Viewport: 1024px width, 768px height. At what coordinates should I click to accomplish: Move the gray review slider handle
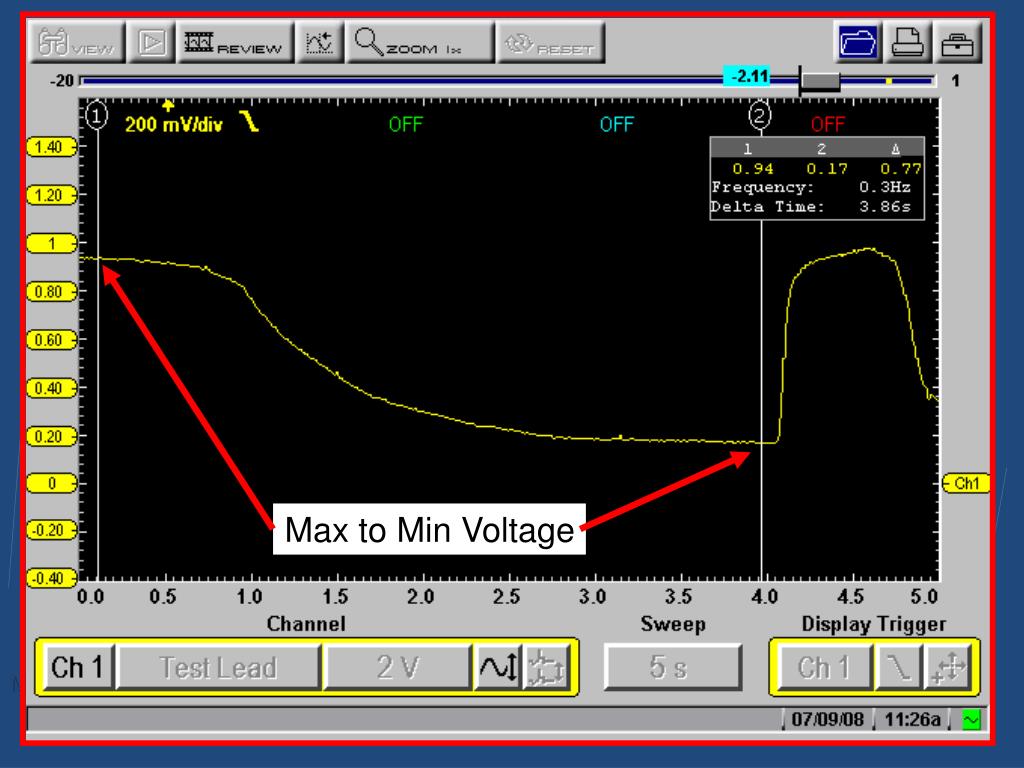[x=820, y=81]
